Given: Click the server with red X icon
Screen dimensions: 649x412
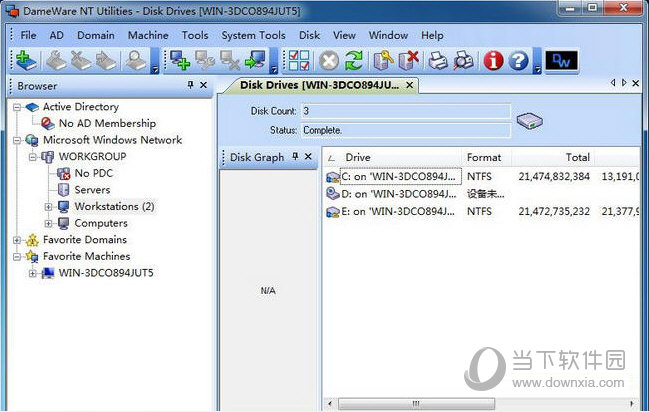Looking at the screenshot, I should 409,60.
